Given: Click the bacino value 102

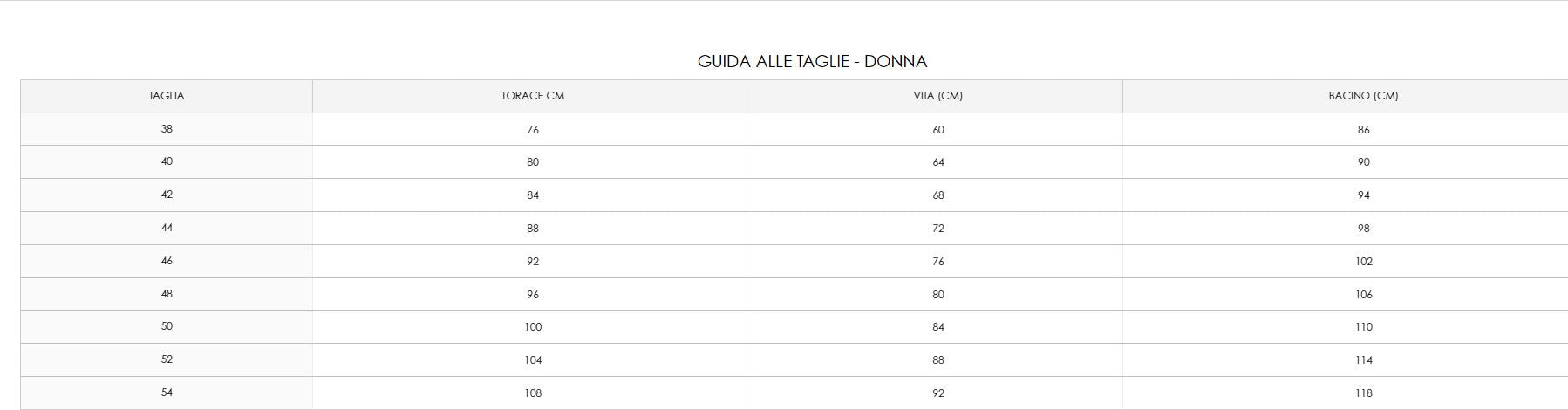Looking at the screenshot, I should point(1364,262).
